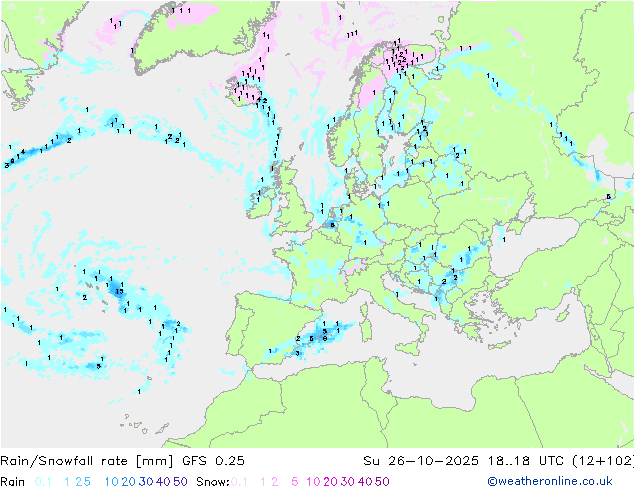Click the date "Su 26-10-2025"
Image resolution: width=634 pixels, height=490 pixels.
click(421, 461)
